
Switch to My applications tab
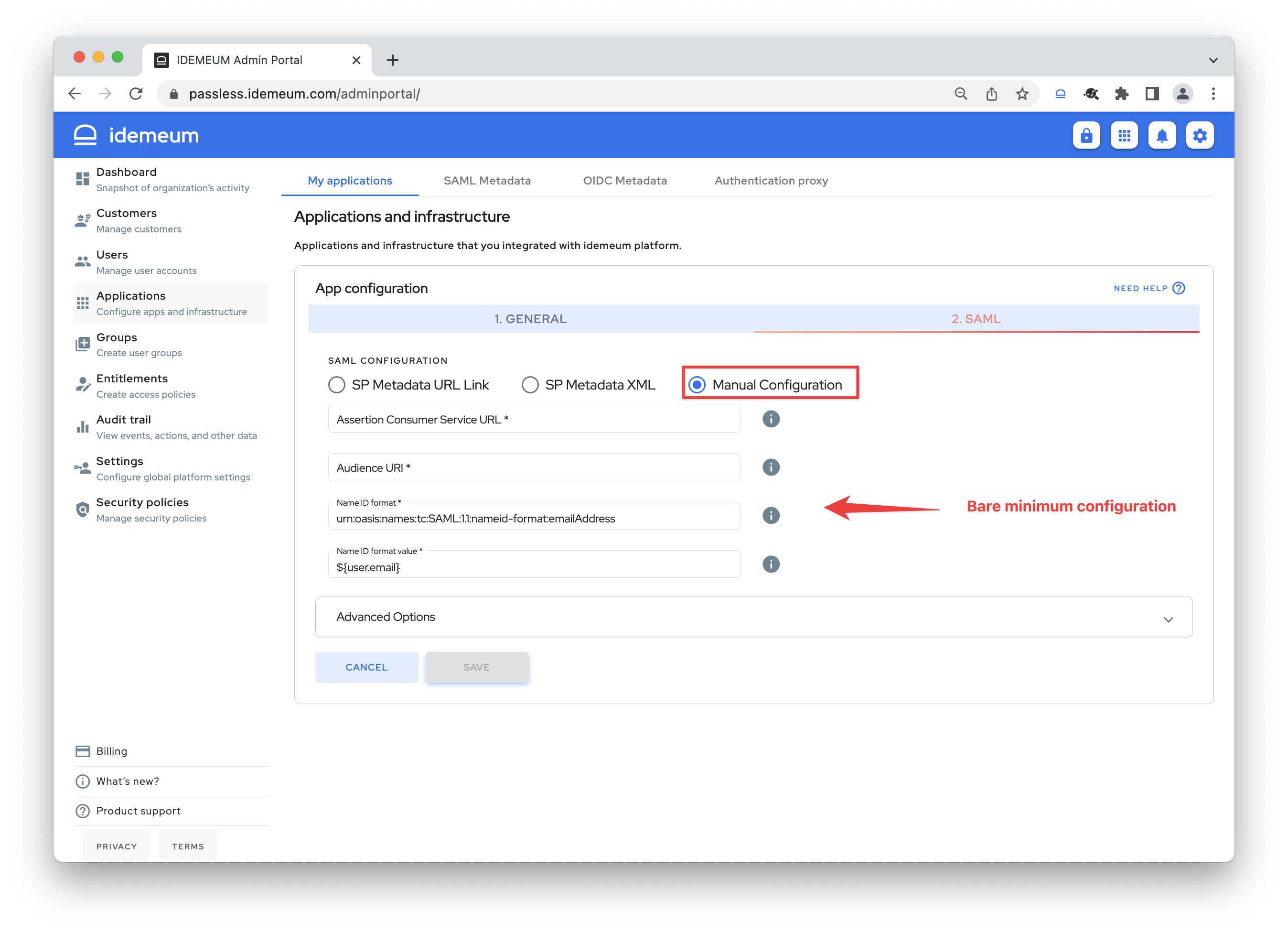(x=350, y=181)
